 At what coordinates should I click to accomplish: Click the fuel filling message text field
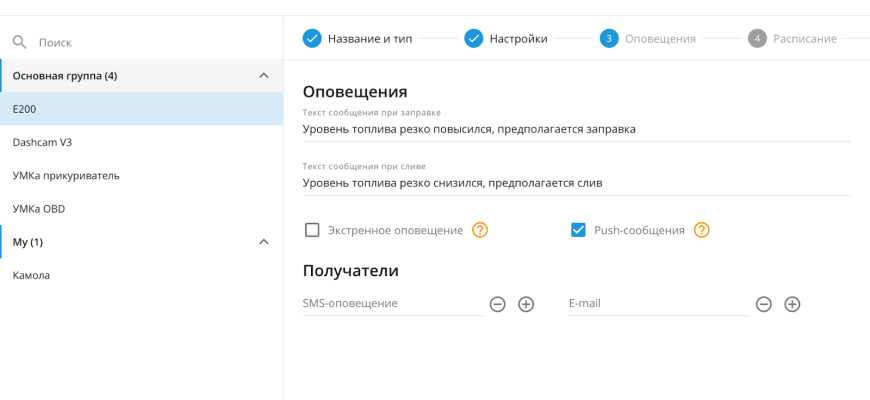(x=575, y=129)
